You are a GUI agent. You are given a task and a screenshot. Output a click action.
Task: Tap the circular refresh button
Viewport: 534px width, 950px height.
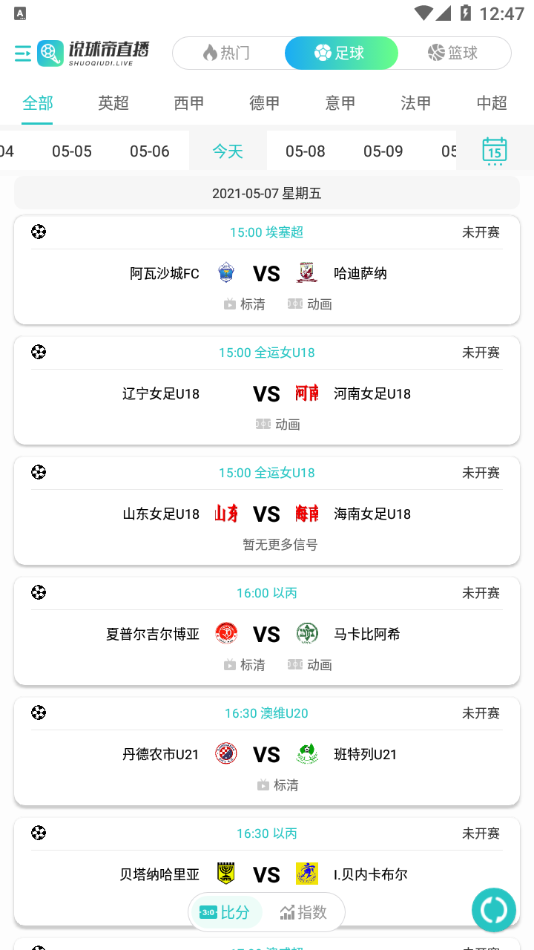(x=494, y=910)
